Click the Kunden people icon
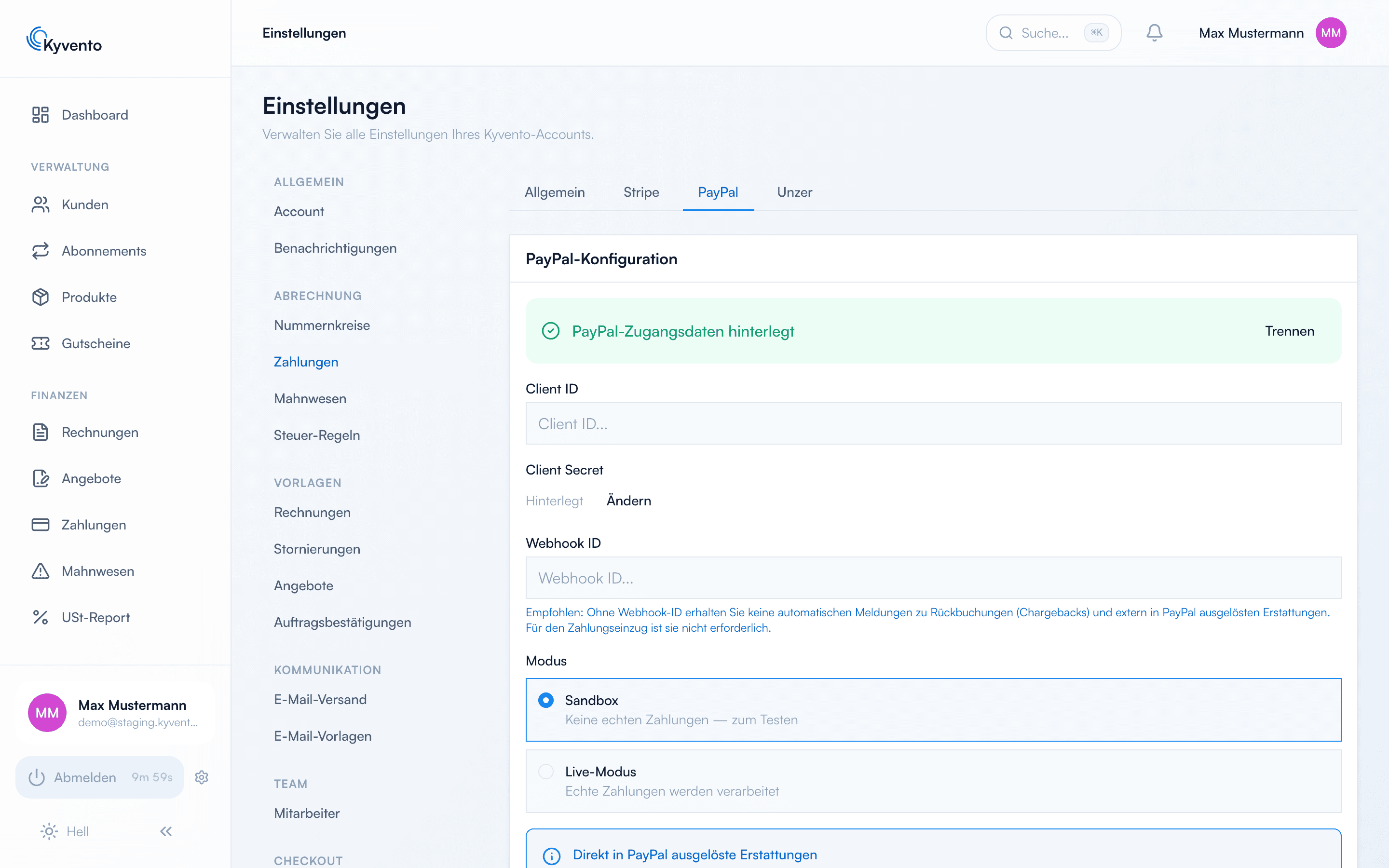1389x868 pixels. (40, 204)
